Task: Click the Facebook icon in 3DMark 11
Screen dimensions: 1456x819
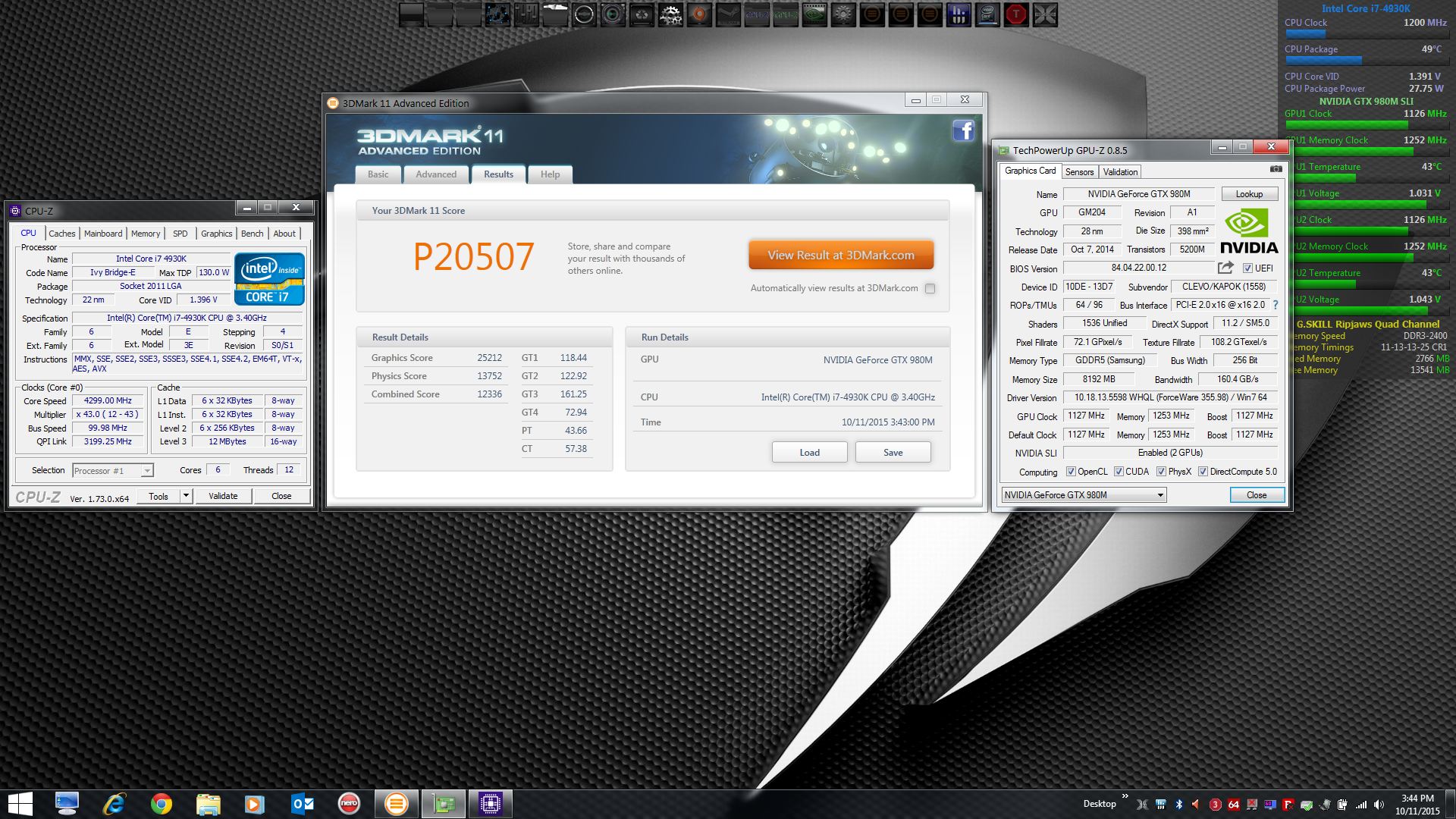Action: [963, 130]
